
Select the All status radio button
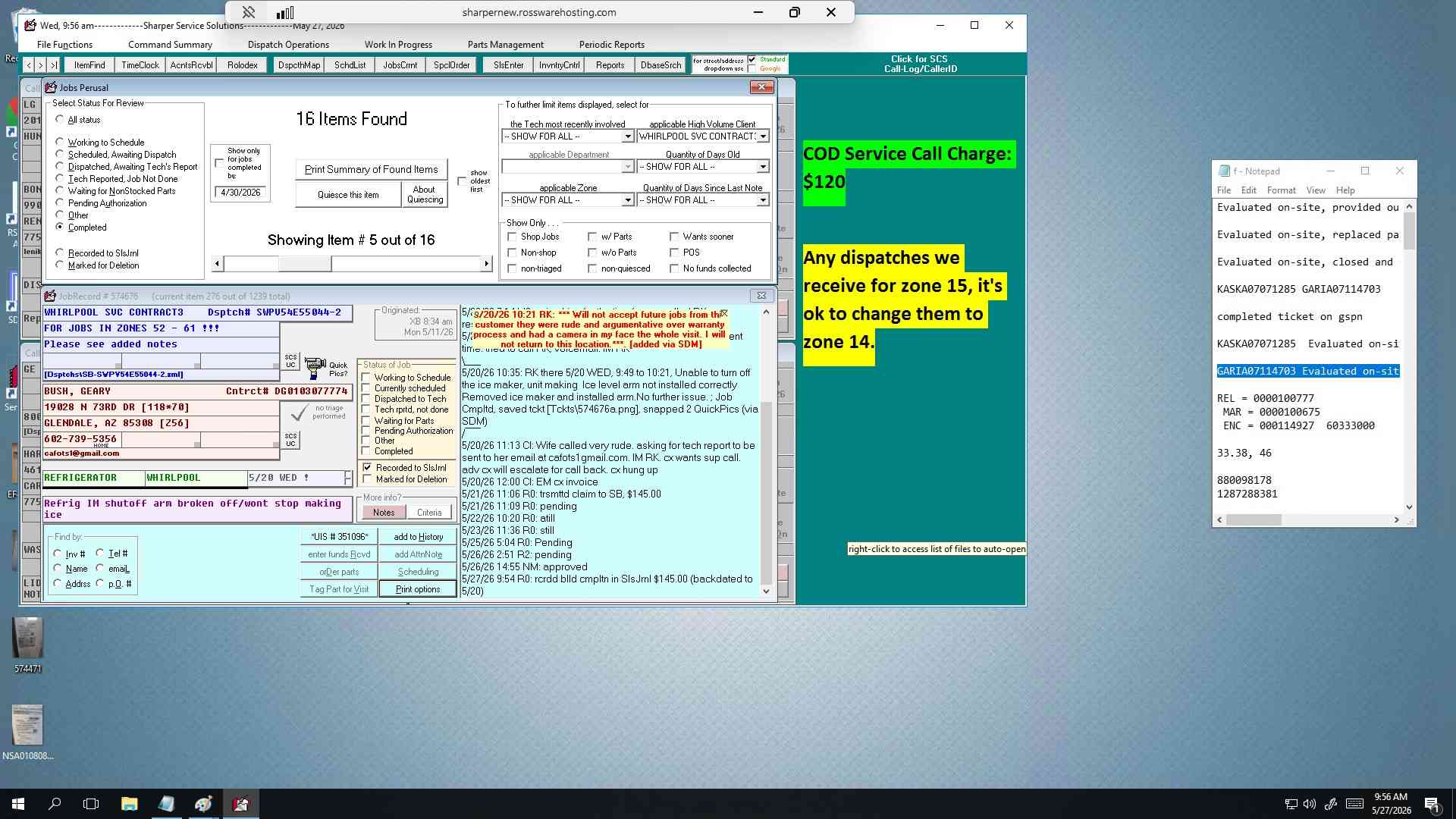click(x=59, y=119)
